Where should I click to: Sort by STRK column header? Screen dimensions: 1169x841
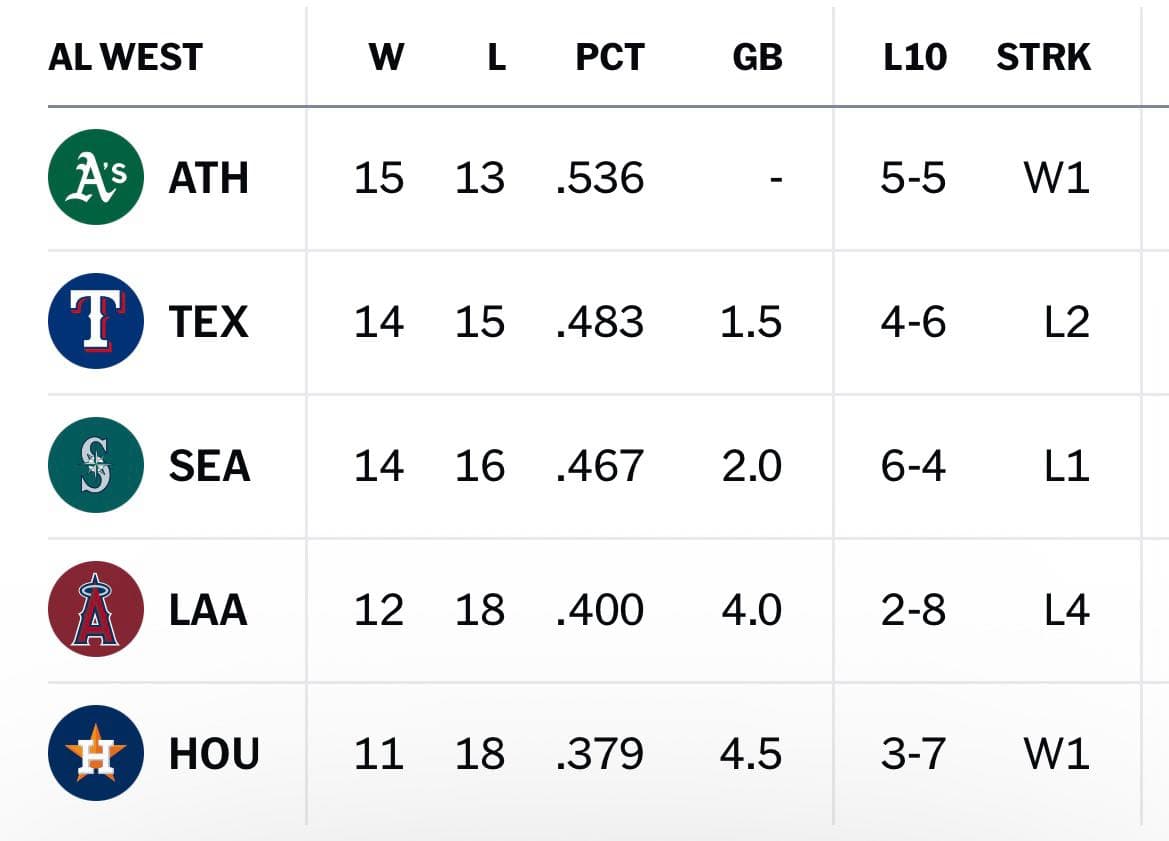point(1044,57)
